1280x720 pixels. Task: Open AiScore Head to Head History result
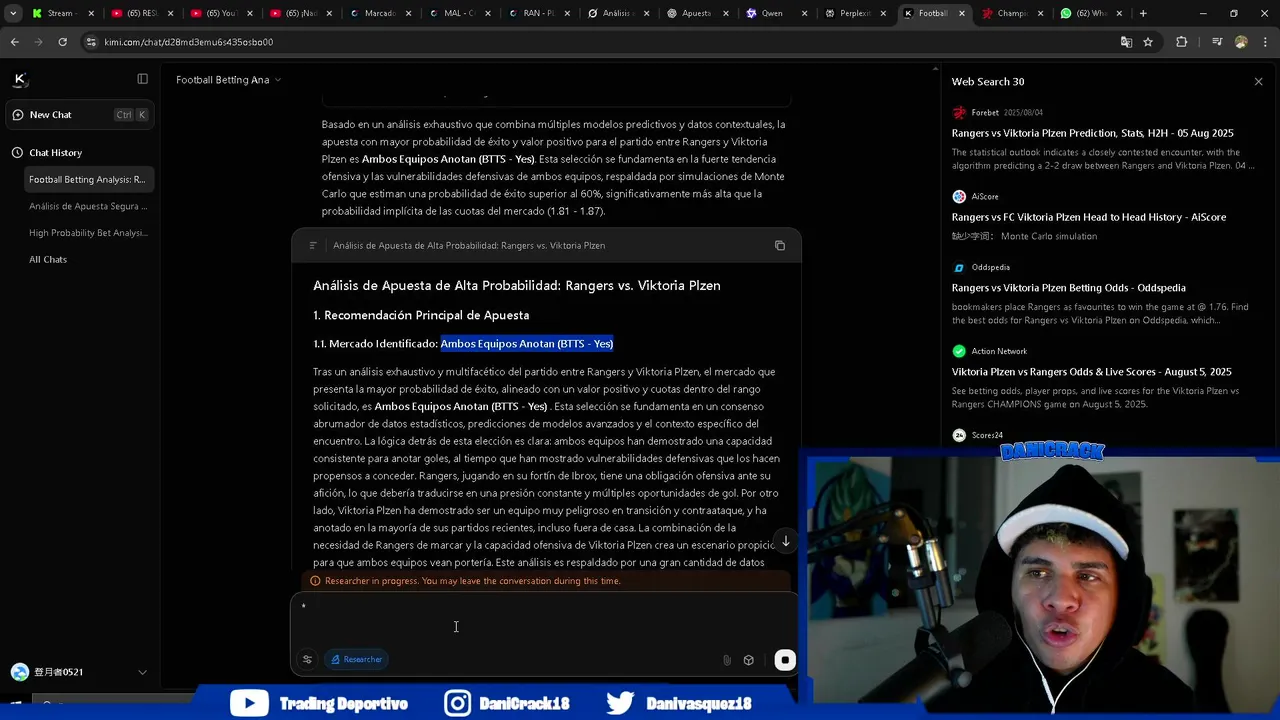1088,217
